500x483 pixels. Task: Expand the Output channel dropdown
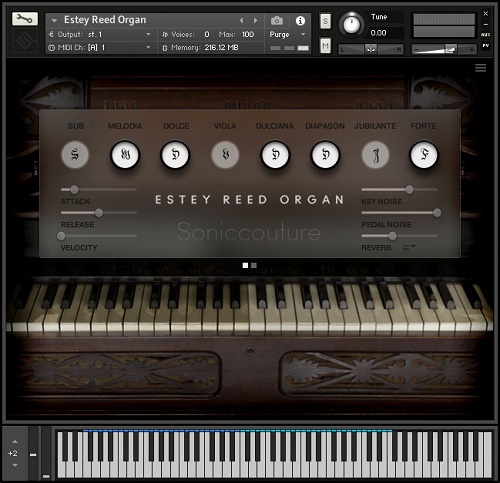148,34
